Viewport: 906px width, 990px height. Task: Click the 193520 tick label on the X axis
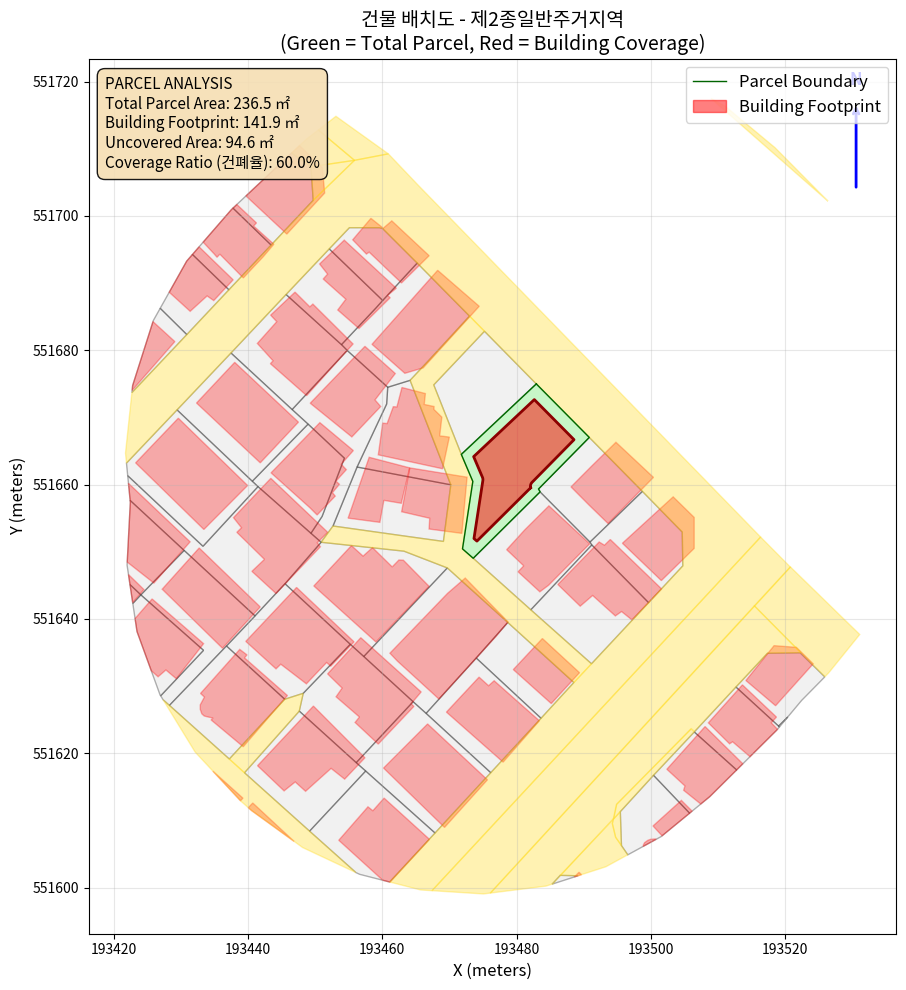[784, 946]
